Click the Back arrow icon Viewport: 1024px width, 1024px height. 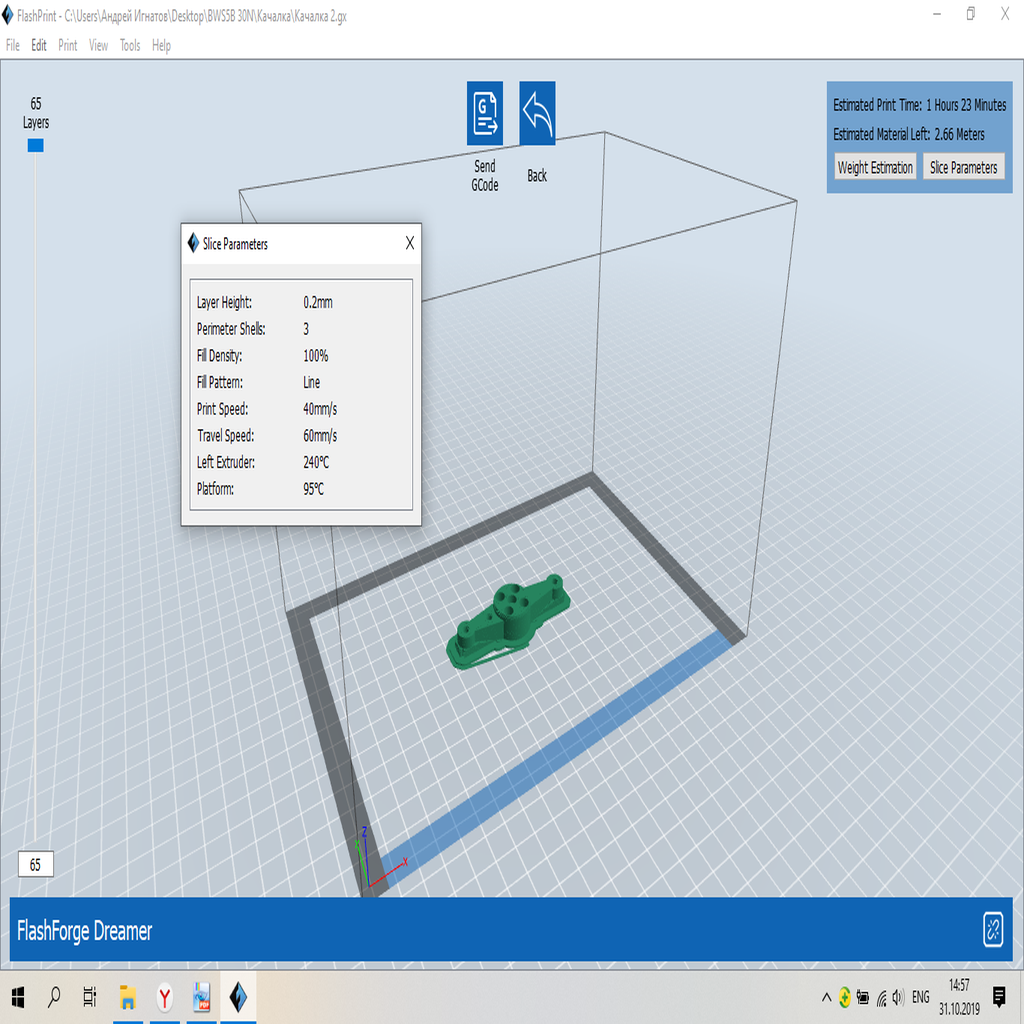[x=537, y=112]
